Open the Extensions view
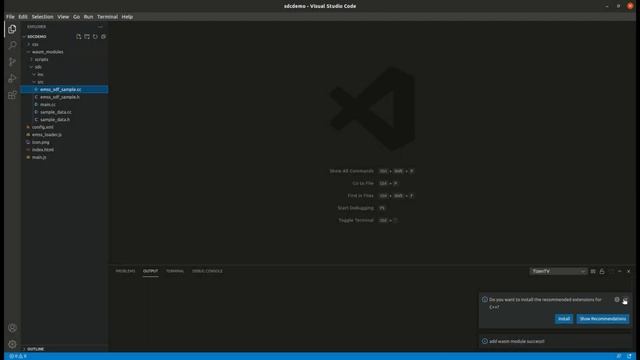The image size is (640, 360). pyautogui.click(x=12, y=95)
